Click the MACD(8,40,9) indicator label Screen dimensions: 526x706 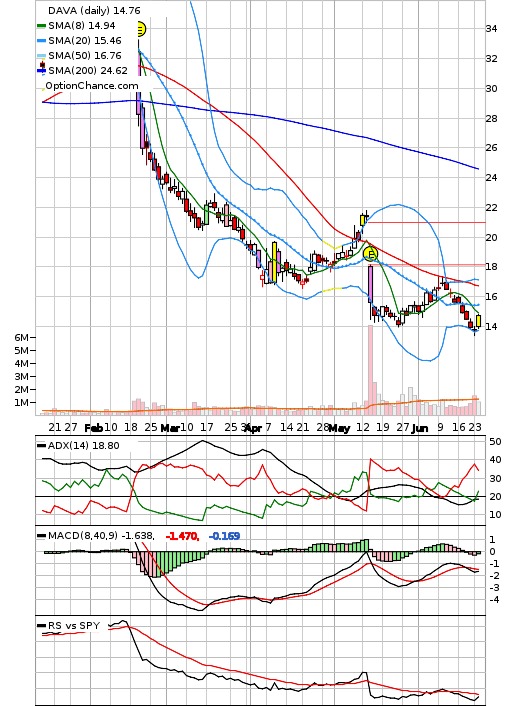(x=100, y=536)
